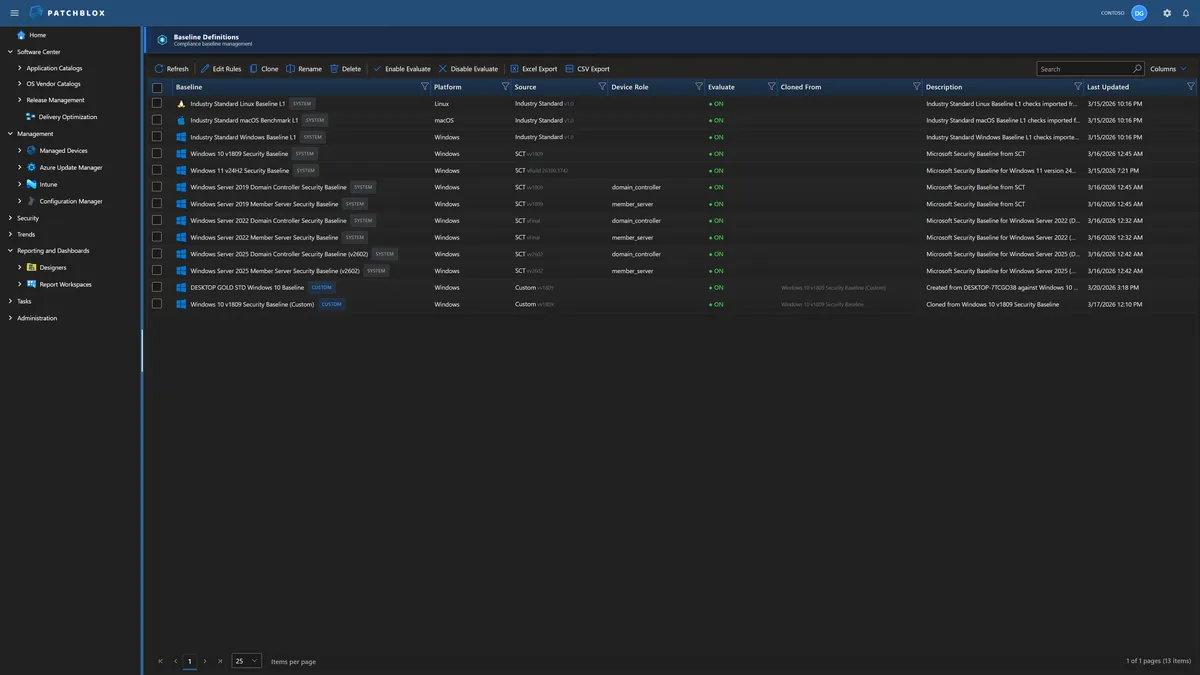1200x675 pixels.
Task: Click Edit Rules
Action: pos(221,69)
